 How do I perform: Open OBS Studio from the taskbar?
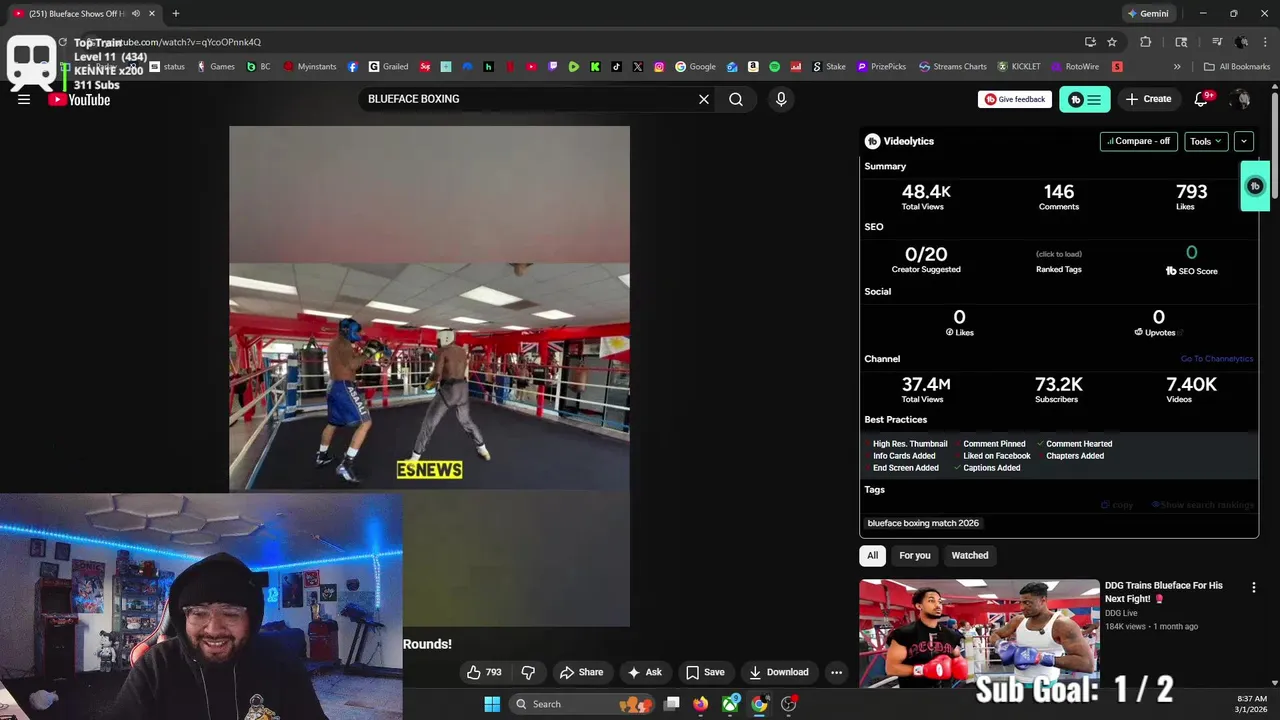[x=789, y=704]
